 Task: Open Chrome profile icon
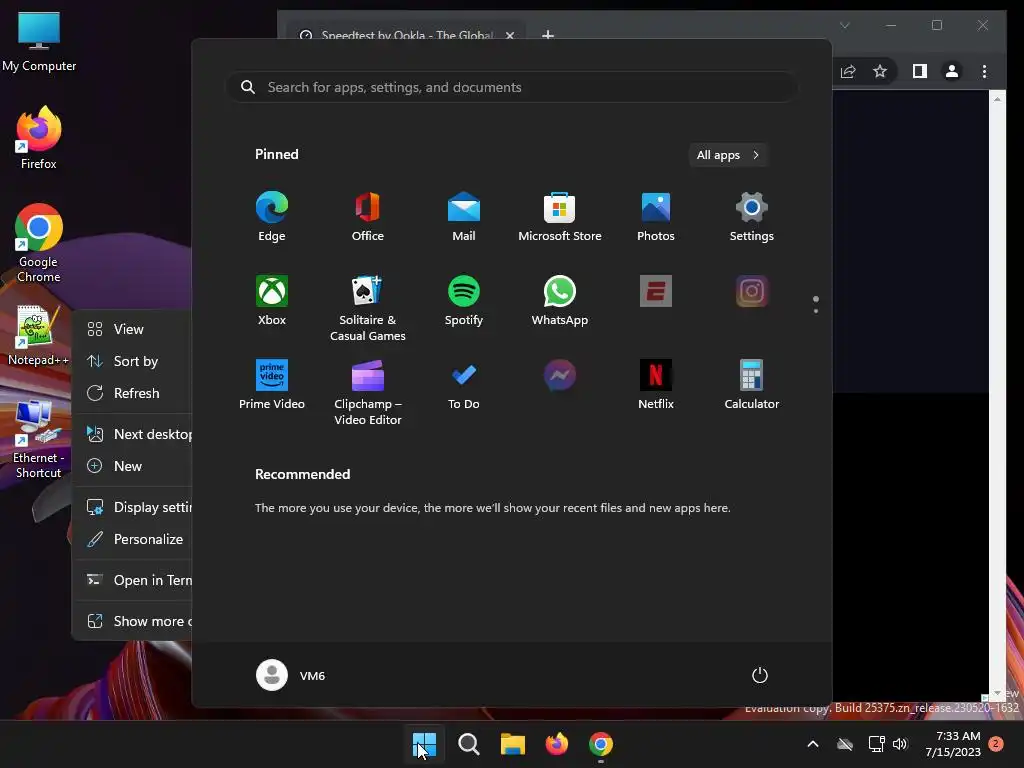(x=952, y=71)
